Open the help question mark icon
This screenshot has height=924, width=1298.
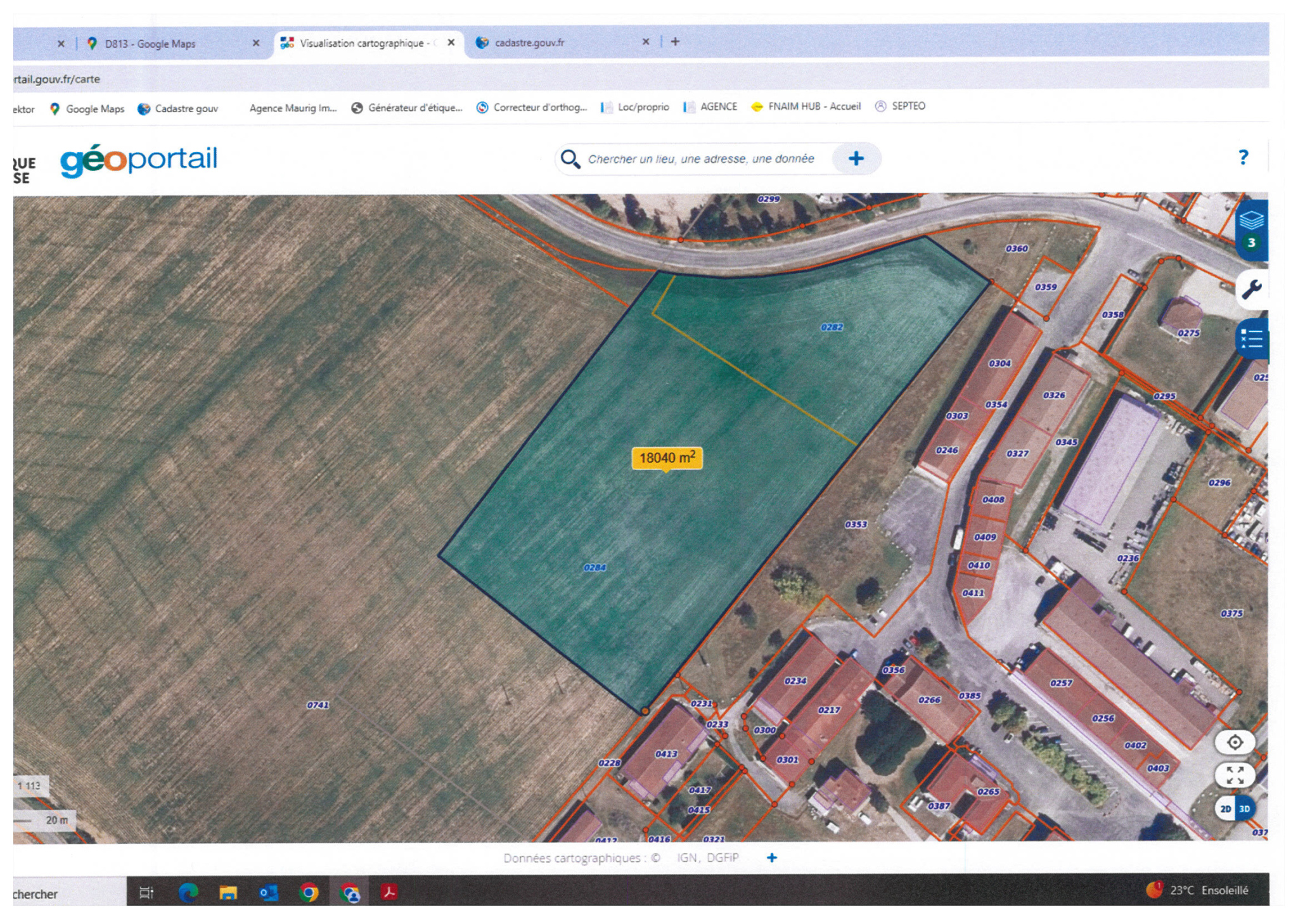[1243, 157]
